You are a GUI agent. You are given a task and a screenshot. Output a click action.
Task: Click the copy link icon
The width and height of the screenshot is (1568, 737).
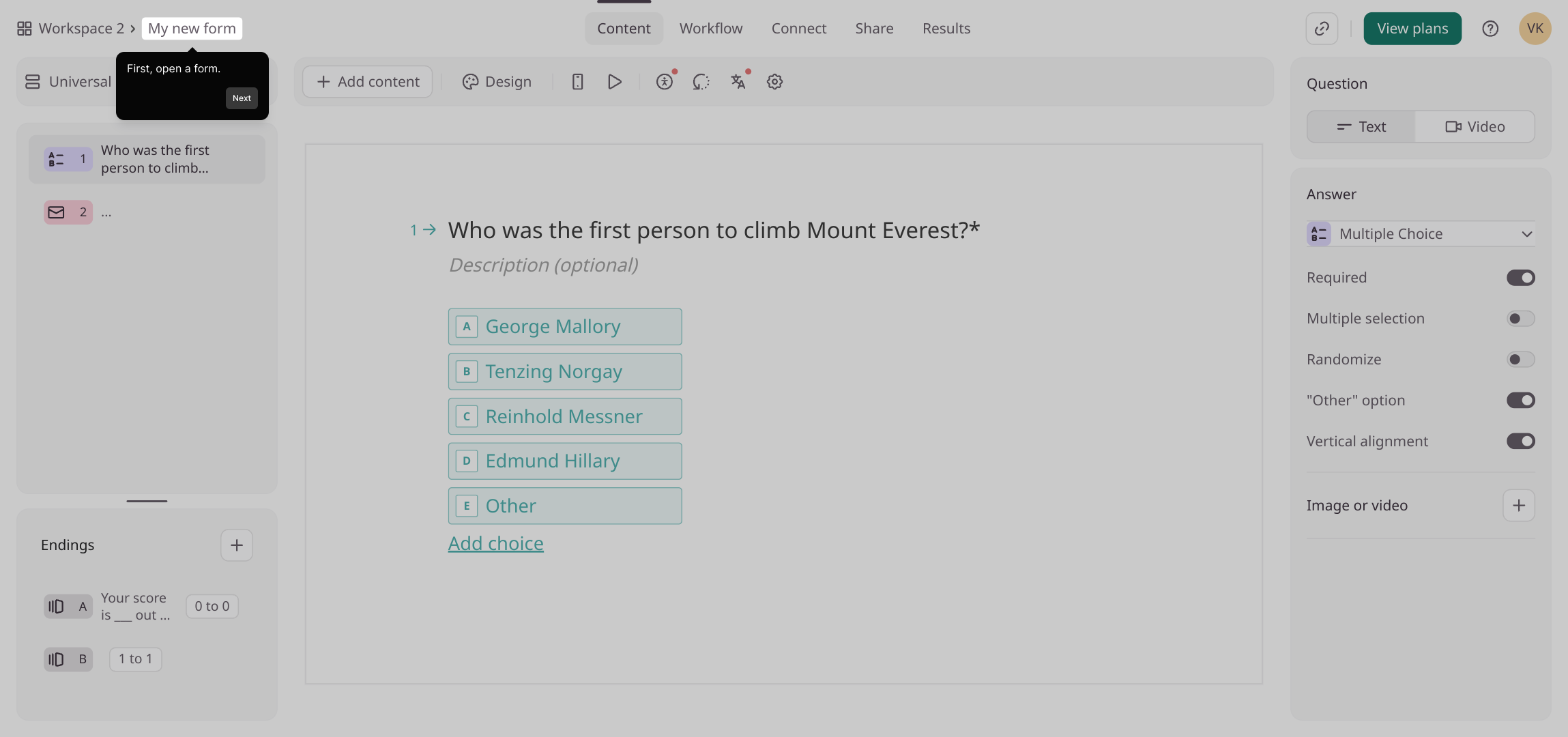[x=1322, y=29]
